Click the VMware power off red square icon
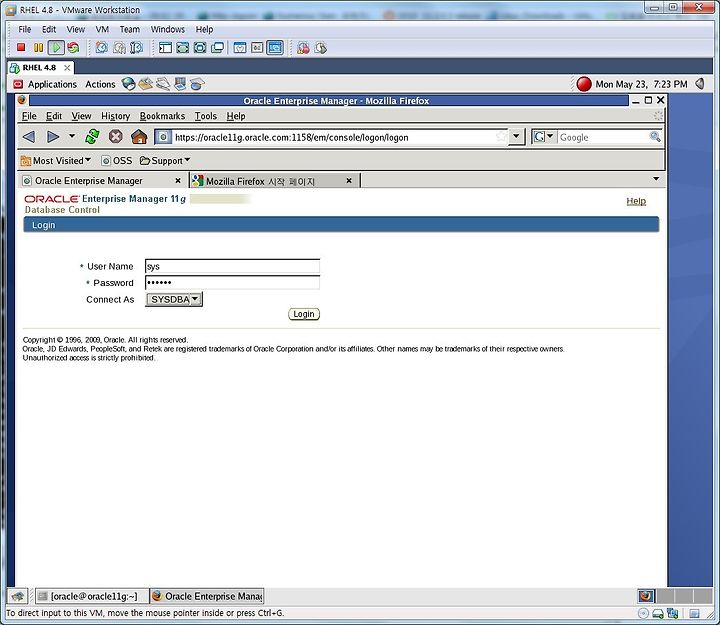The width and height of the screenshot is (720, 625). 21,47
